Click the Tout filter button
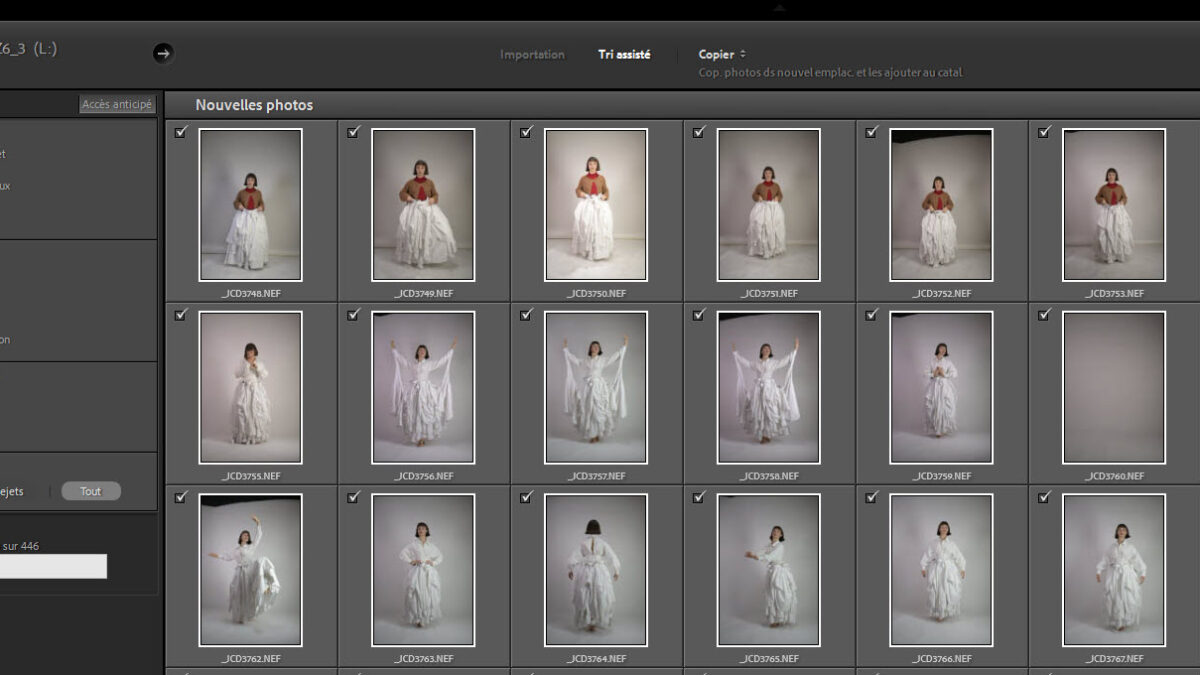 91,491
